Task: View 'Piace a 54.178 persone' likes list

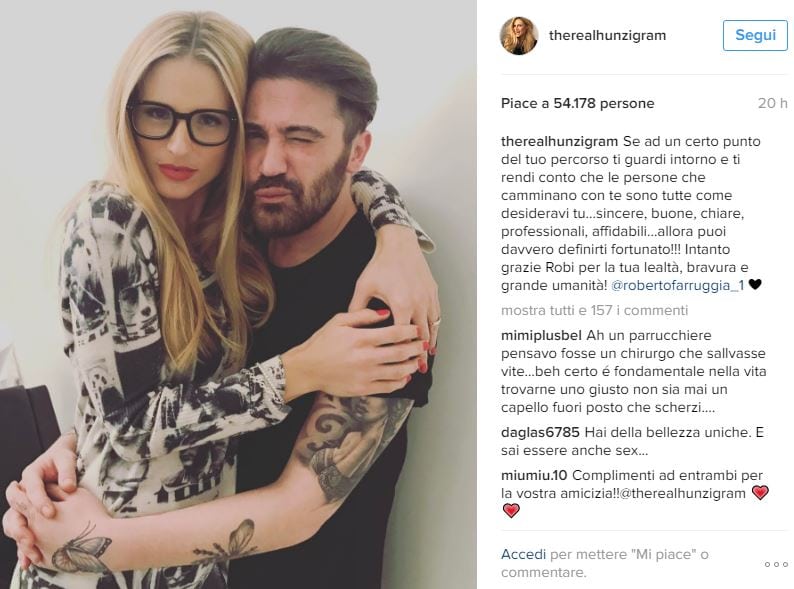Action: pyautogui.click(x=577, y=103)
